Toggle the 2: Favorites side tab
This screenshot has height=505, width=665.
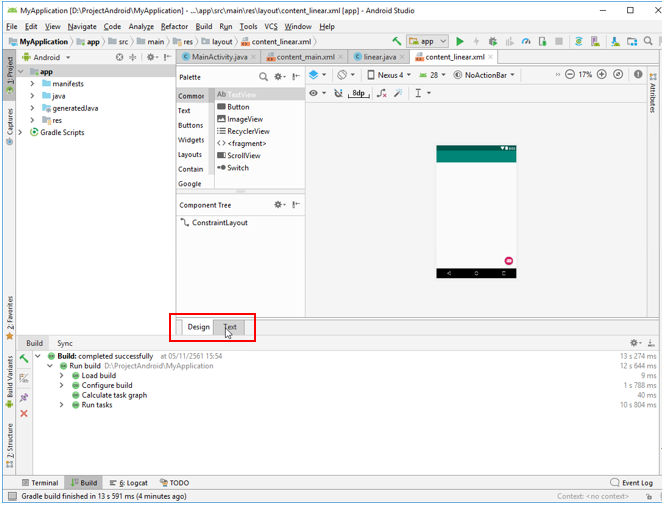coord(9,318)
